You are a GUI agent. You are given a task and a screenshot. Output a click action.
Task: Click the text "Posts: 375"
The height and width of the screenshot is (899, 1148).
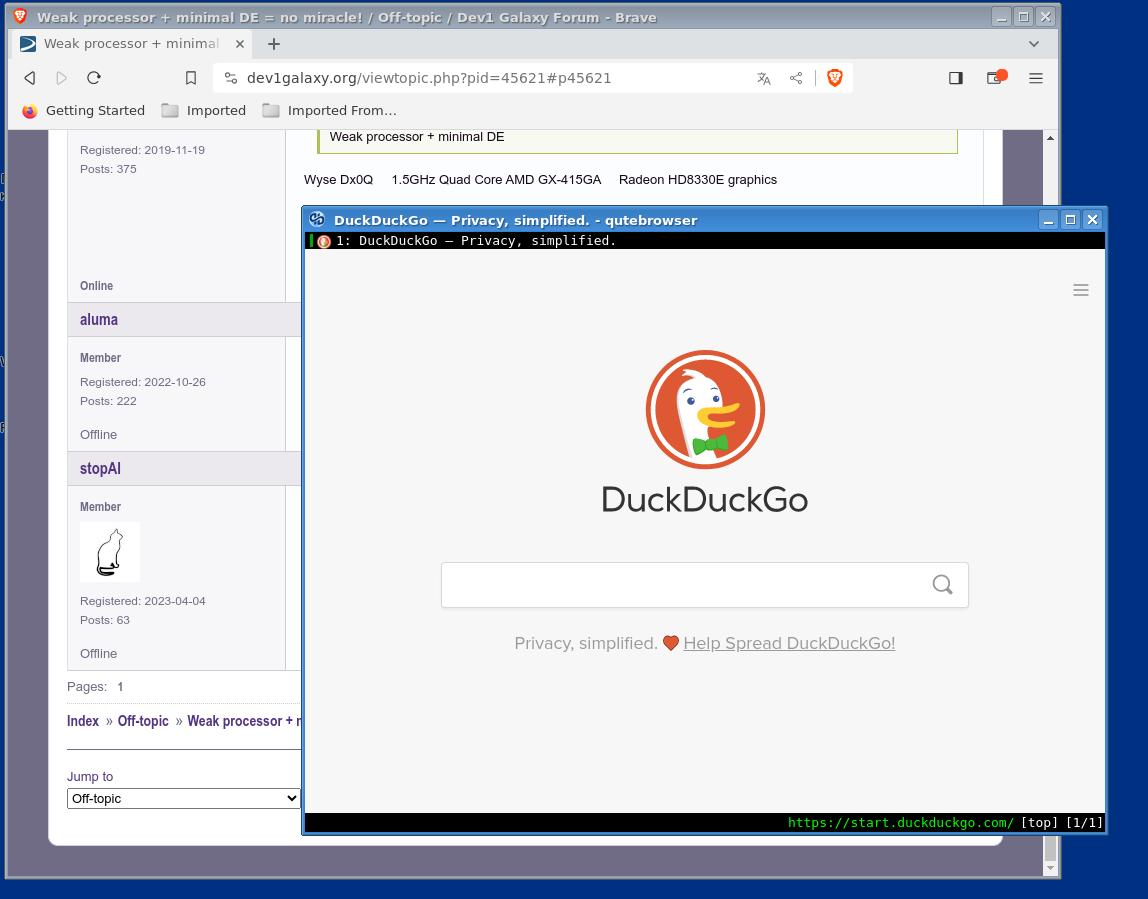tap(108, 169)
